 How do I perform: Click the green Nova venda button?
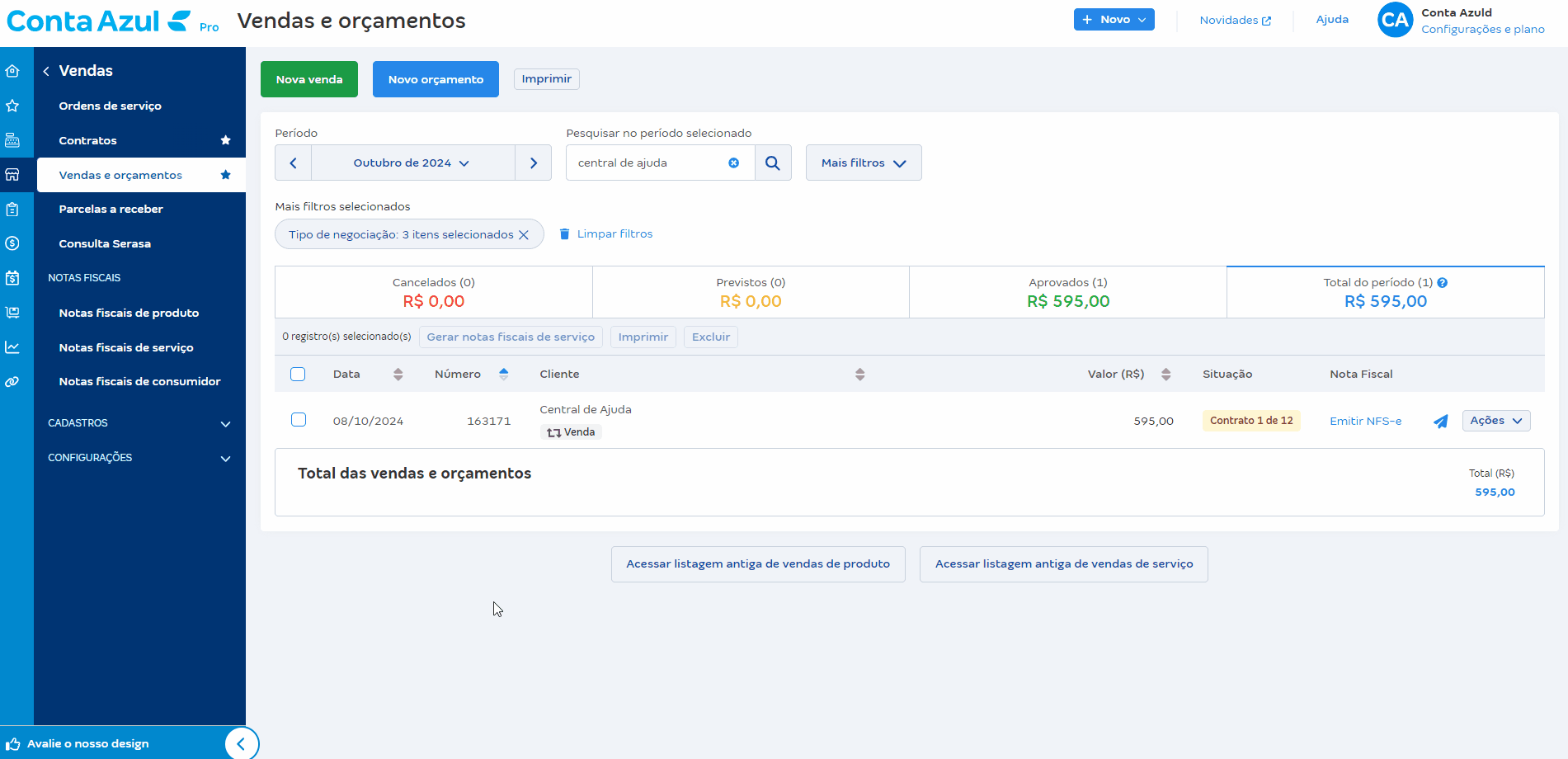(x=309, y=79)
